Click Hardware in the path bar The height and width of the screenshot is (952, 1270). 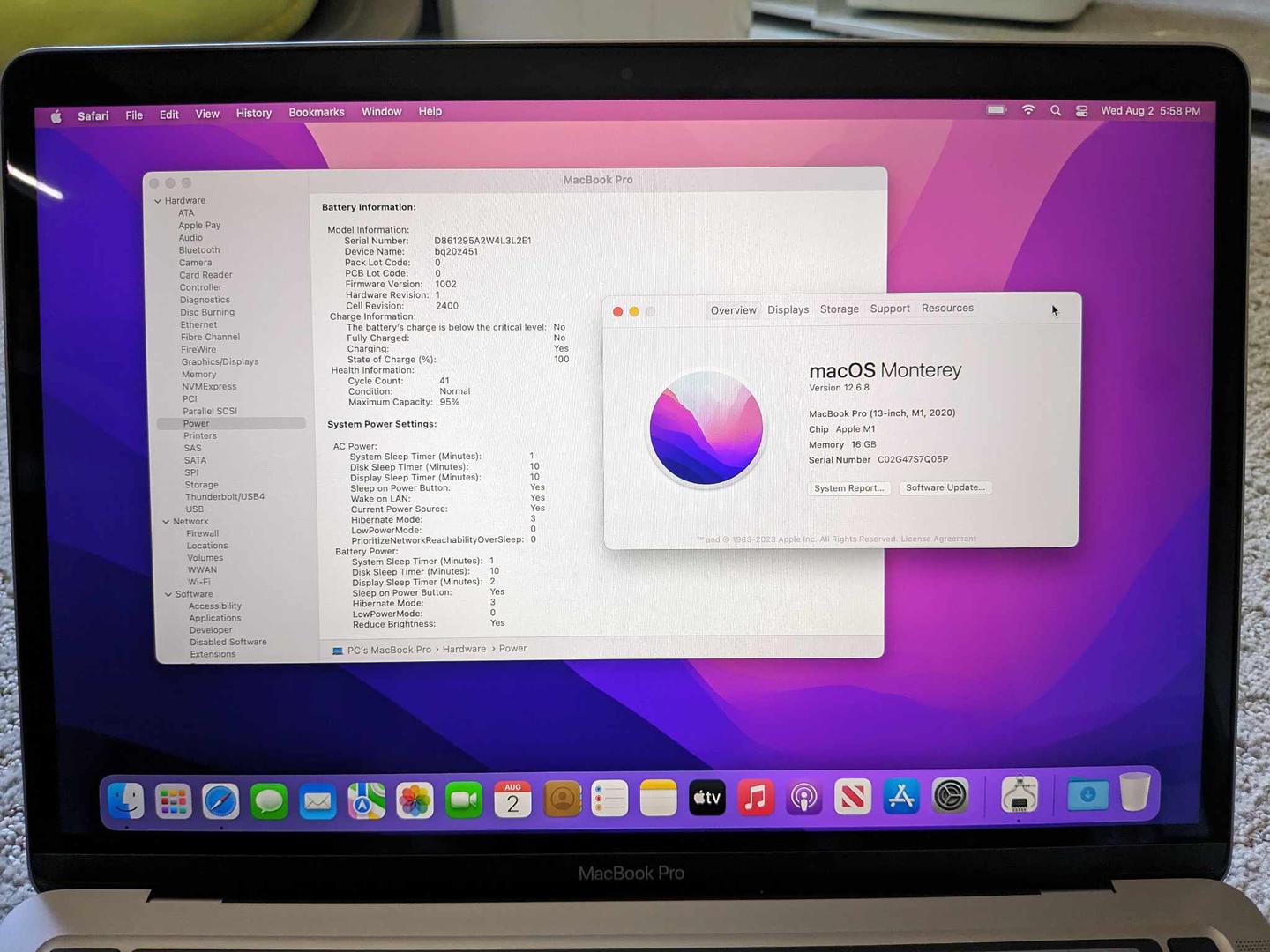click(464, 649)
